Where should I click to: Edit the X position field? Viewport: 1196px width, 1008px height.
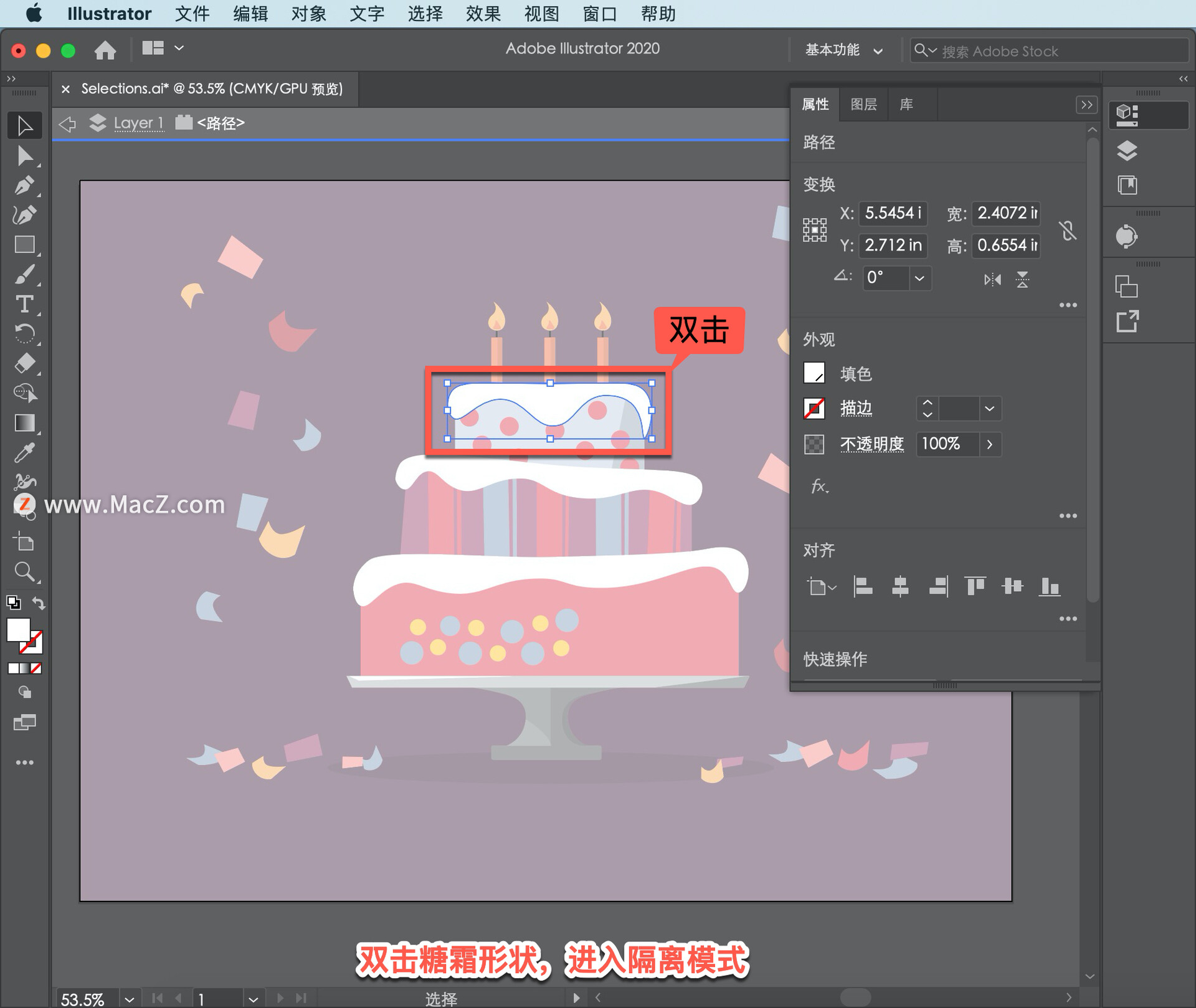893,214
